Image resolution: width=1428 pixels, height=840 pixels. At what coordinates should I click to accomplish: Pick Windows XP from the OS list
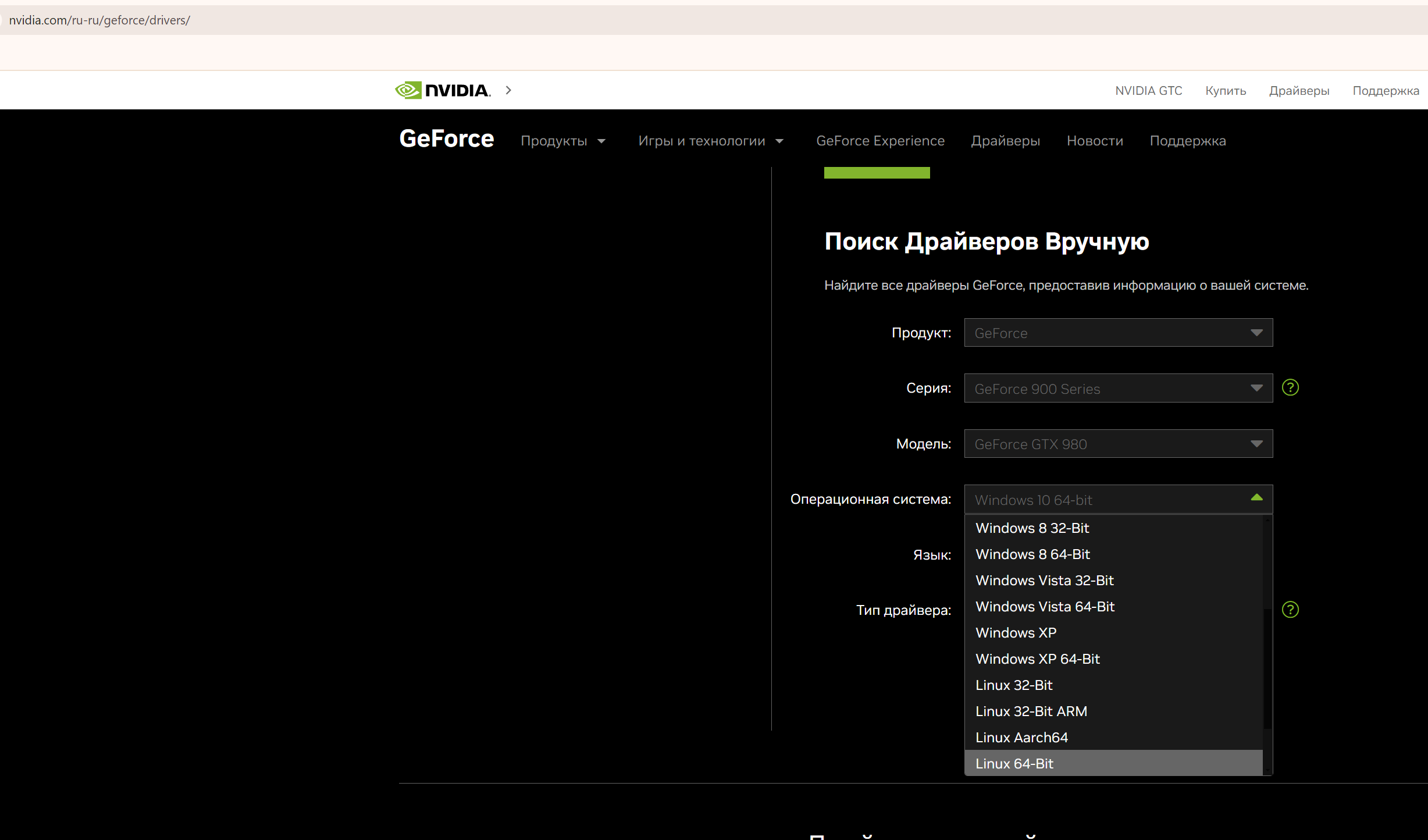coord(1016,633)
